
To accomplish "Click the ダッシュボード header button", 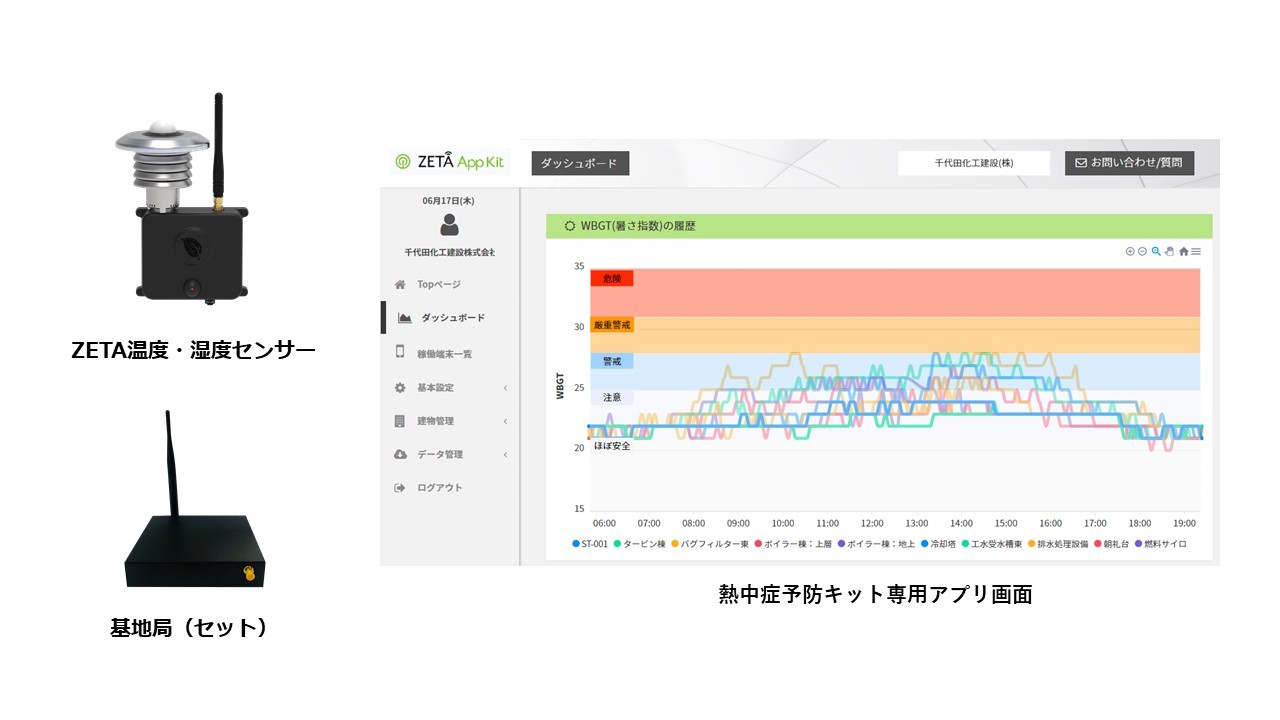I will [x=580, y=163].
